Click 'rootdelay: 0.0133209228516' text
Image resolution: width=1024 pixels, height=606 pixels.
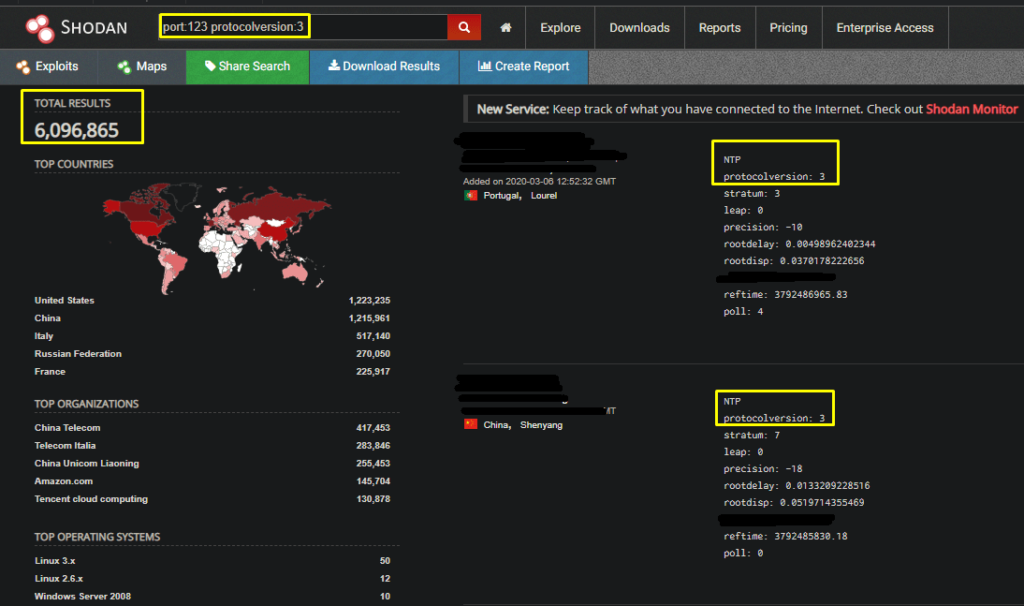[796, 486]
